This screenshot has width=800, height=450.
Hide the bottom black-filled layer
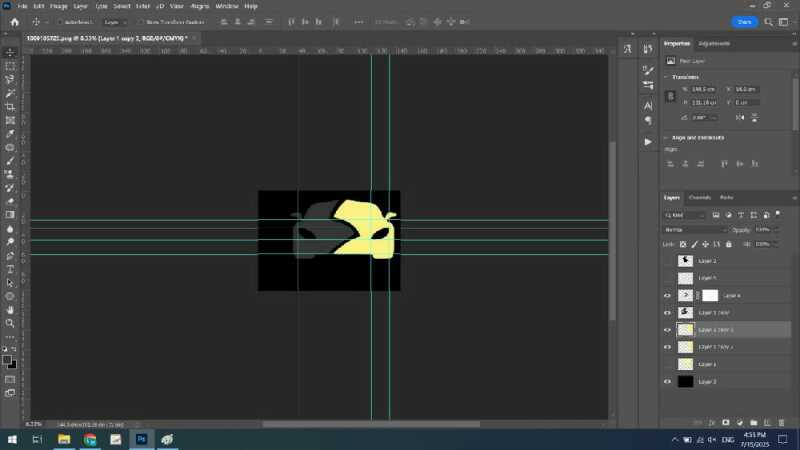(667, 382)
